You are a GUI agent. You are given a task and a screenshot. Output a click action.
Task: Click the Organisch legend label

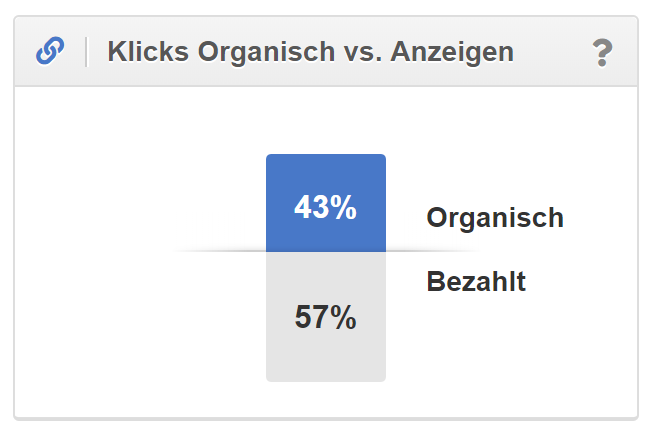tap(494, 218)
